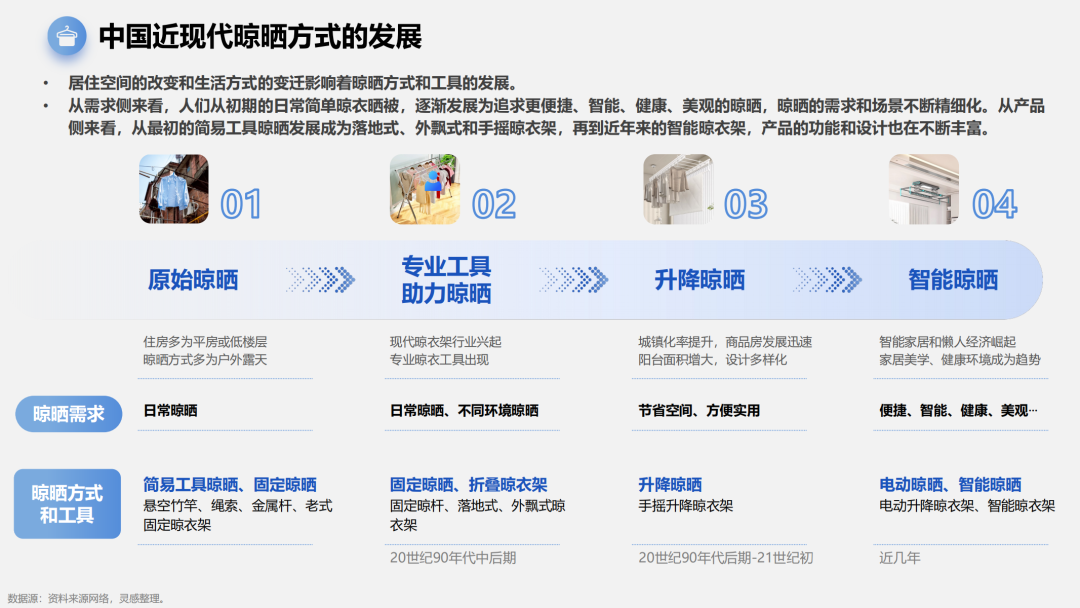Click the chevron arrows after 原始晾晒
Image resolution: width=1080 pixels, height=608 pixels.
pos(320,280)
